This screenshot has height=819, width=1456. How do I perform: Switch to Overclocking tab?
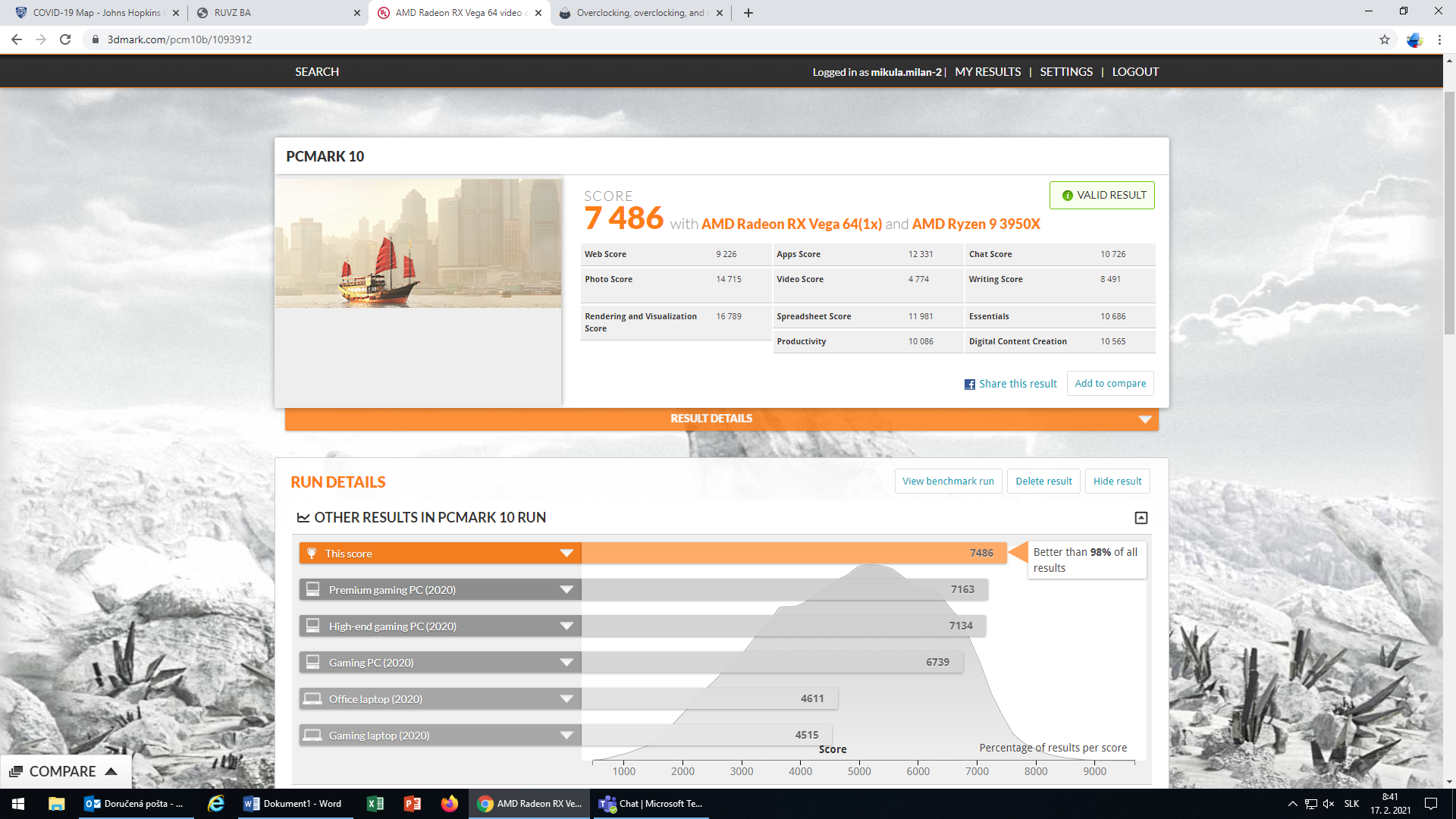tap(641, 13)
